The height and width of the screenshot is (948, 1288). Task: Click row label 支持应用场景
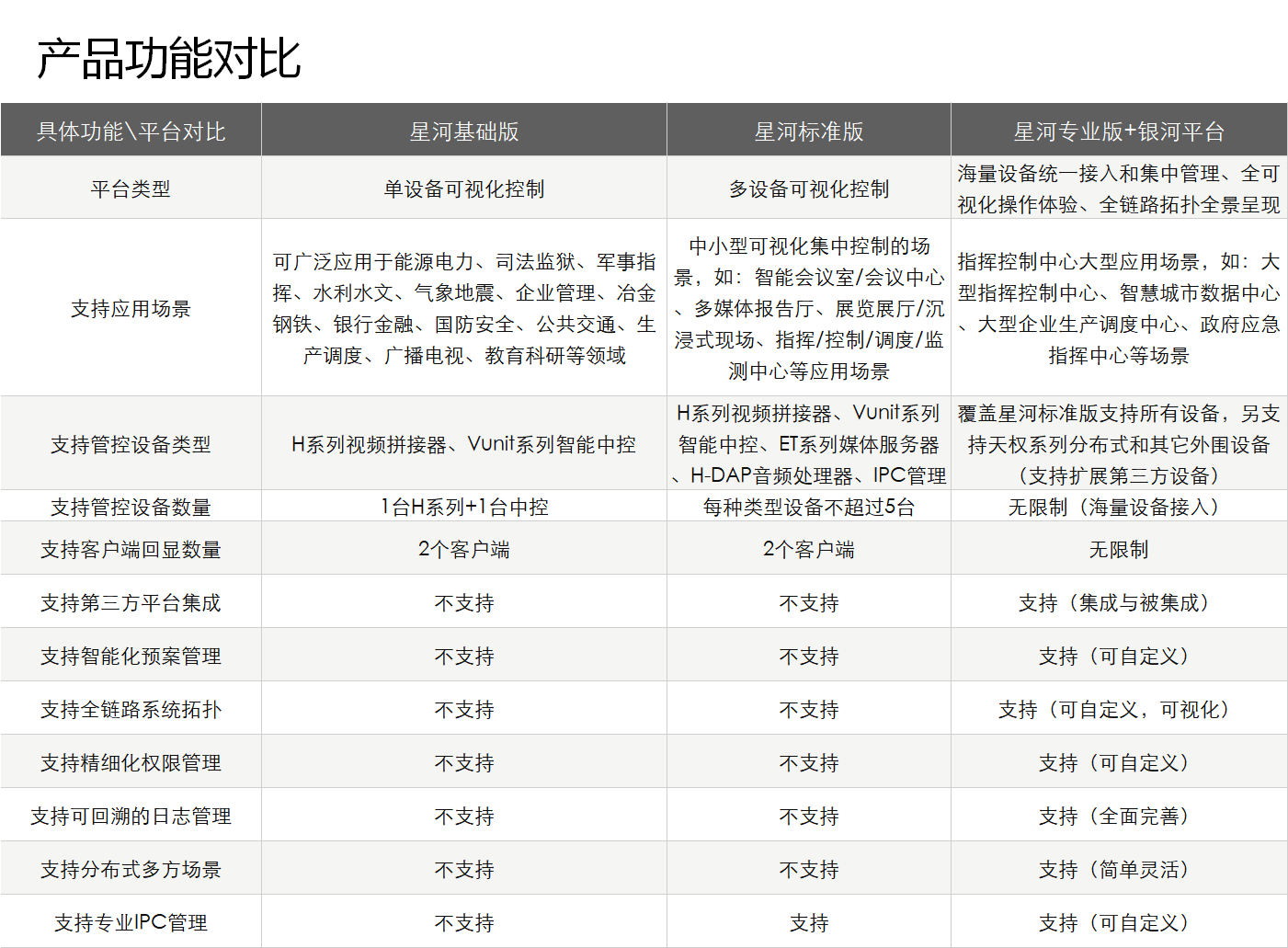(x=131, y=309)
